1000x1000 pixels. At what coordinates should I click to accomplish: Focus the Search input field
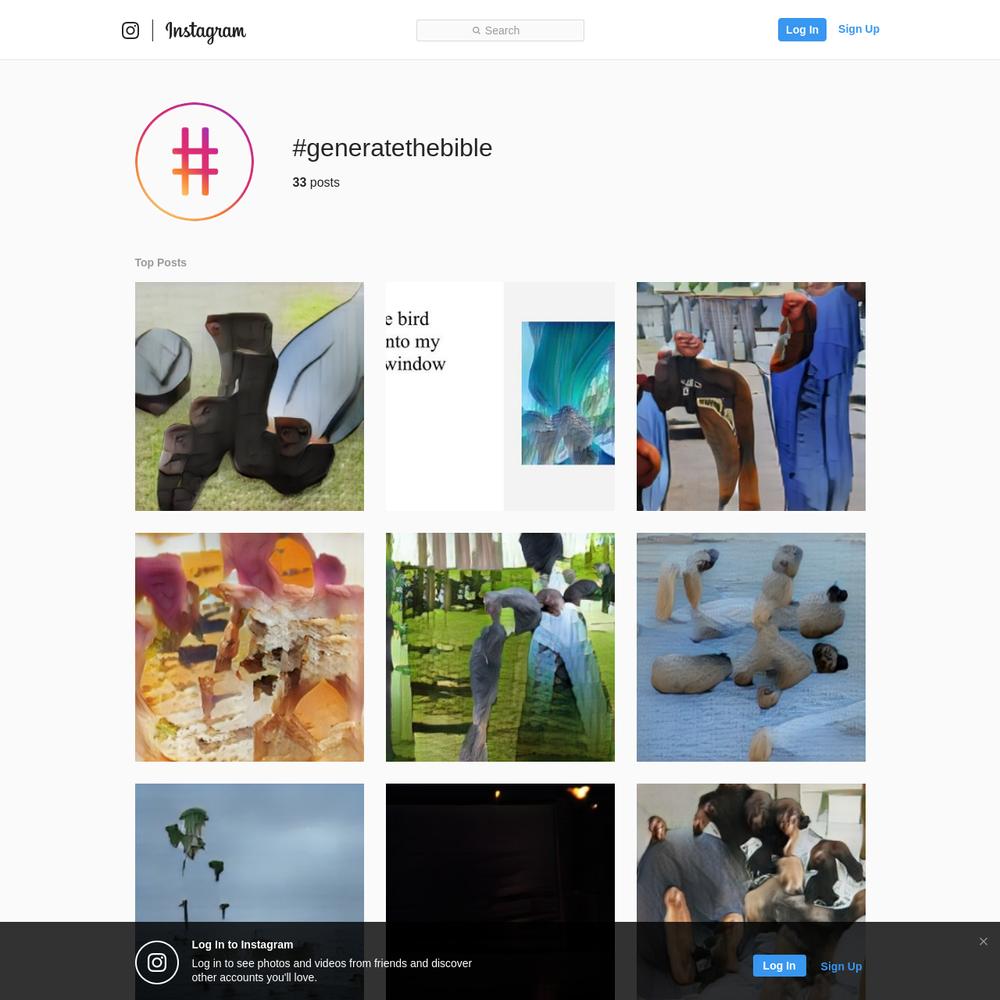click(x=500, y=31)
